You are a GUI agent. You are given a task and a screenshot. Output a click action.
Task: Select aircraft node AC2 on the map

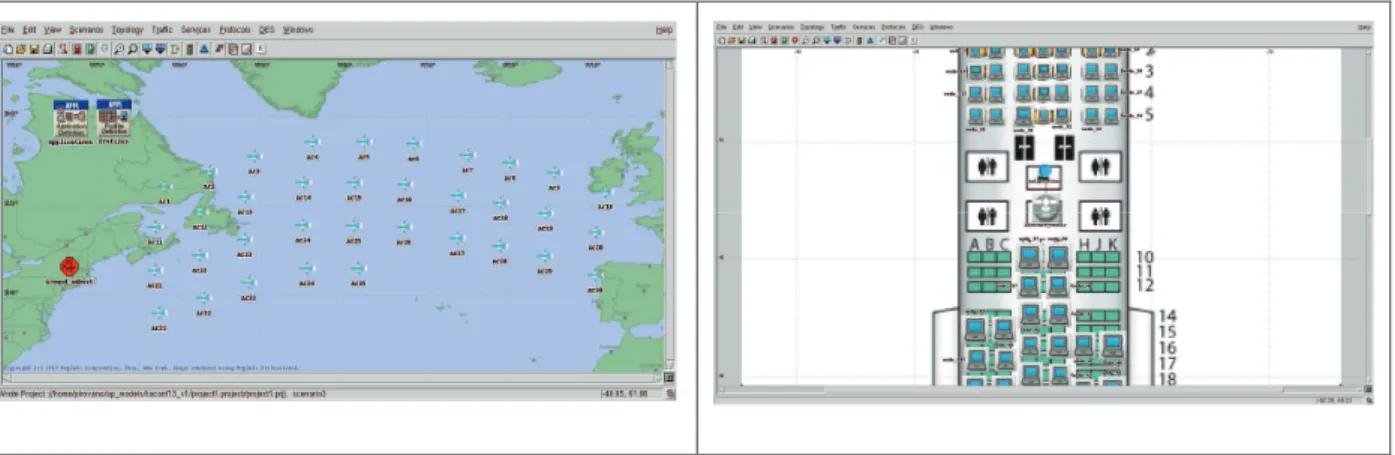click(x=211, y=174)
